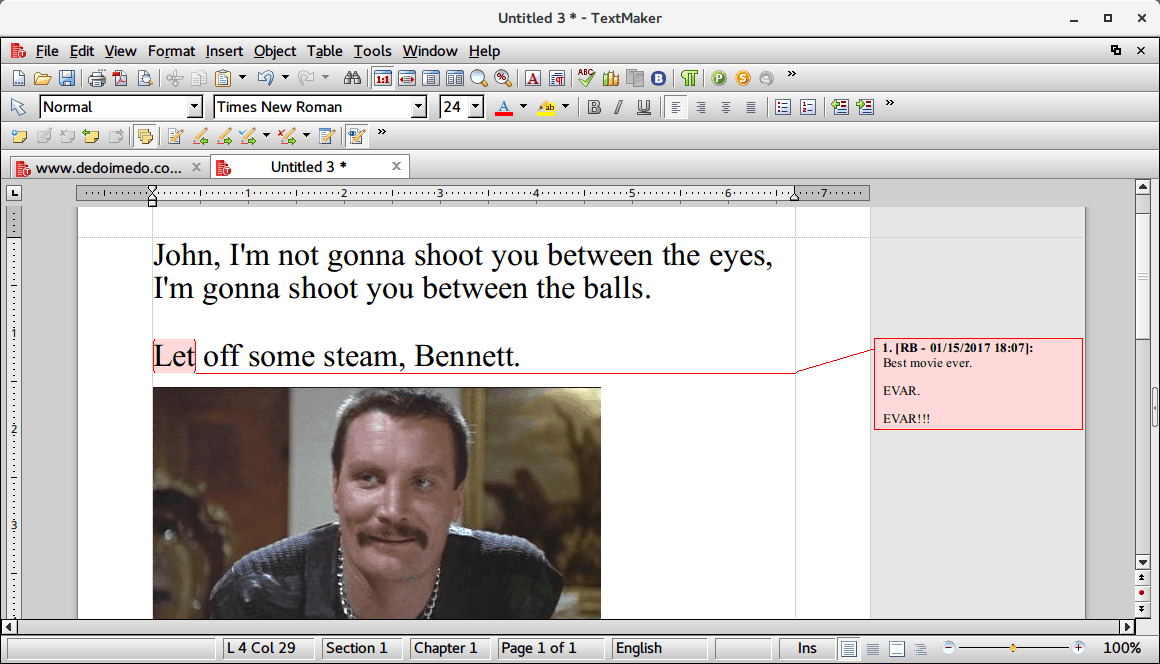1160x664 pixels.
Task: Click zoom in plus button
Action: [x=1079, y=648]
